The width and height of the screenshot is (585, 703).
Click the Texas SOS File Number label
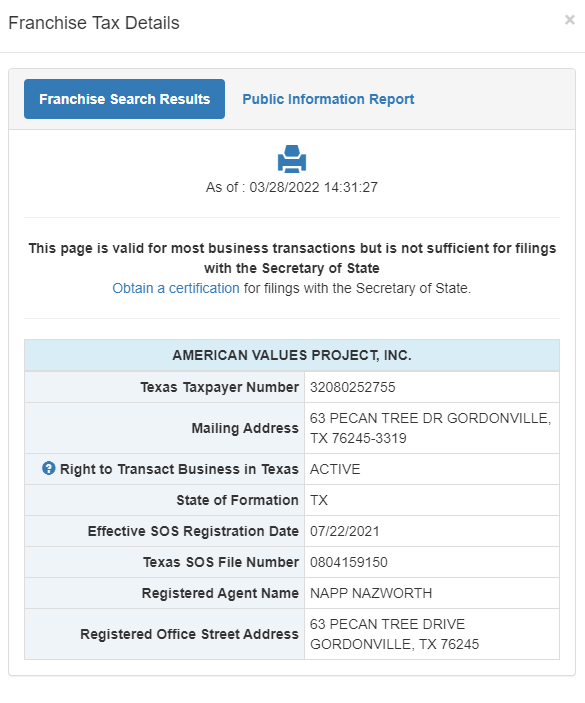point(221,562)
